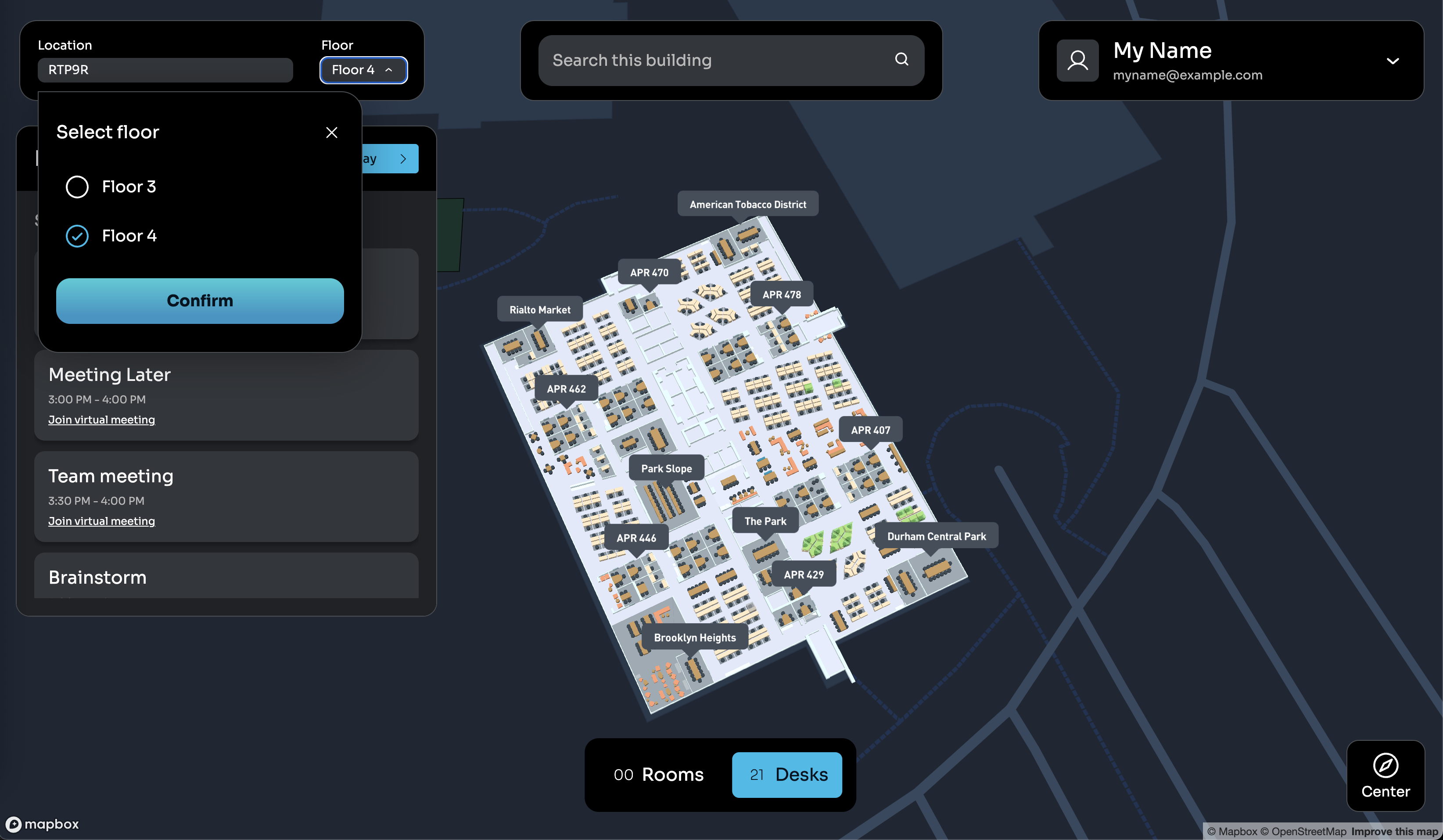Select the Floor 3 radio button
The height and width of the screenshot is (840, 1443).
(x=77, y=187)
